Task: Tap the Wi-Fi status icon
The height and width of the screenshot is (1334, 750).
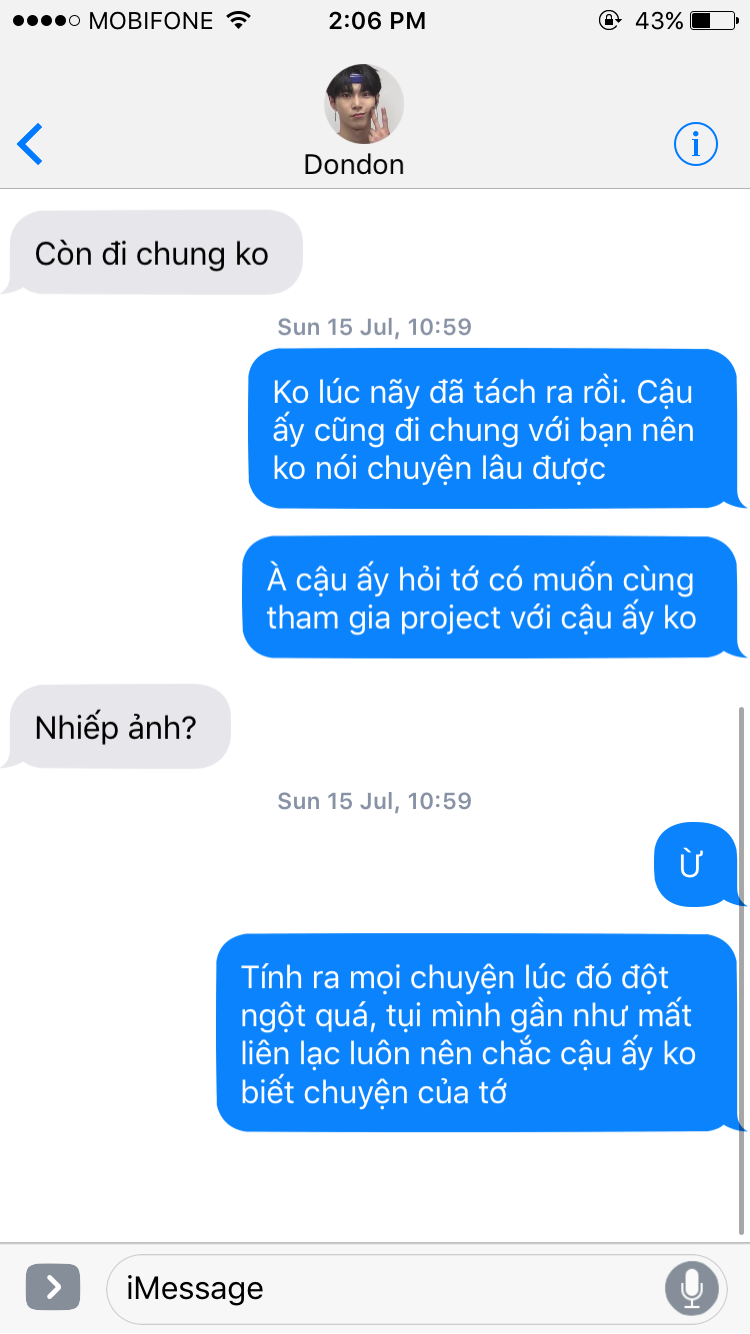Action: point(237,20)
